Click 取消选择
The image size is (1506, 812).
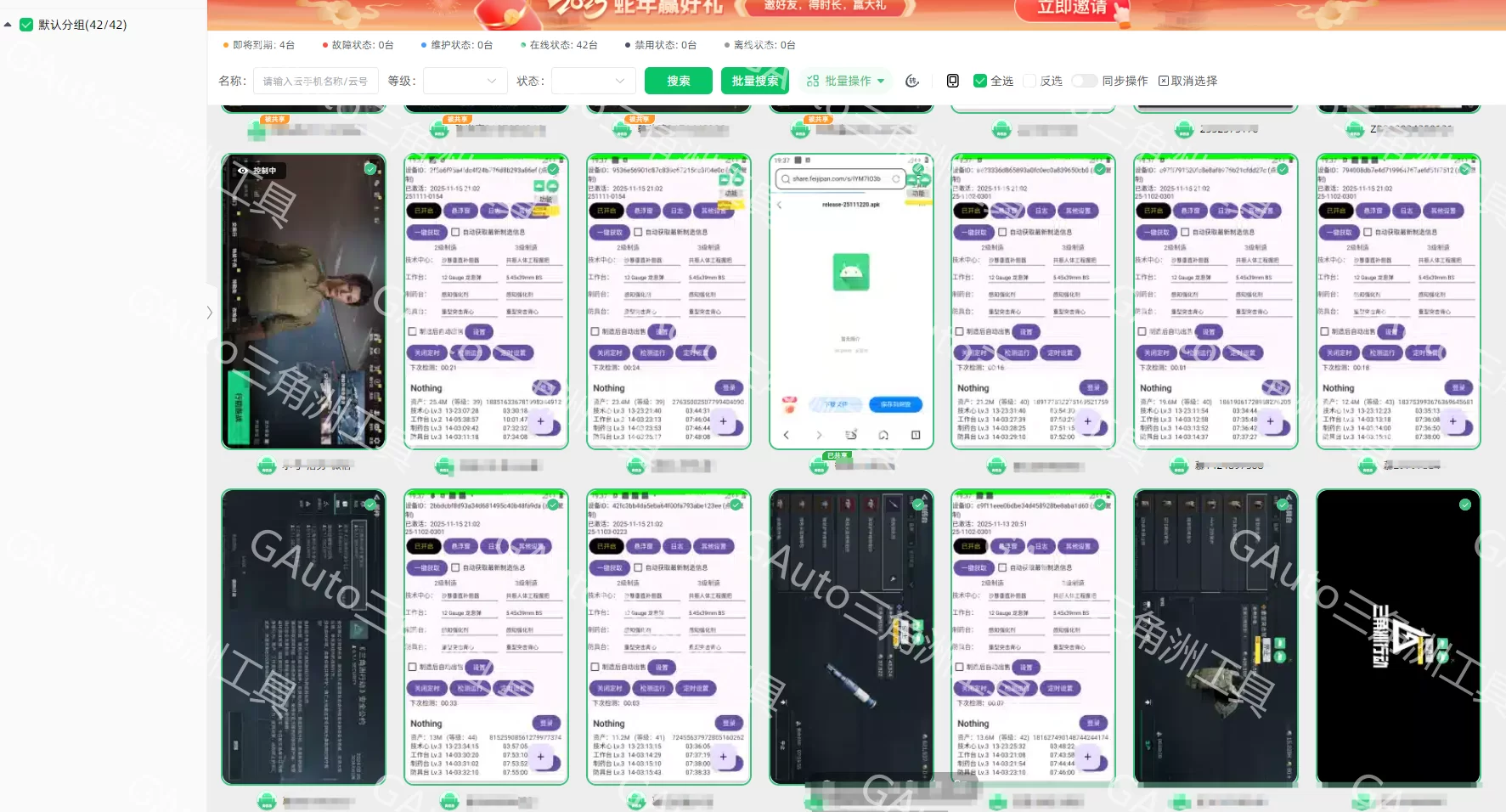pos(1187,81)
